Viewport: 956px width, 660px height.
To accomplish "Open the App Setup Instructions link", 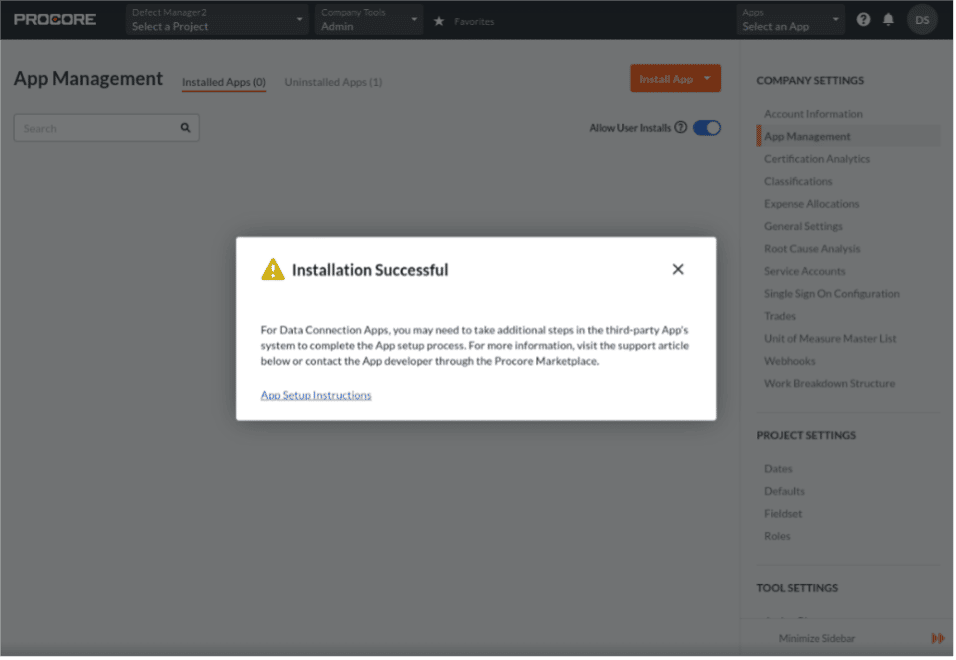I will click(x=316, y=396).
